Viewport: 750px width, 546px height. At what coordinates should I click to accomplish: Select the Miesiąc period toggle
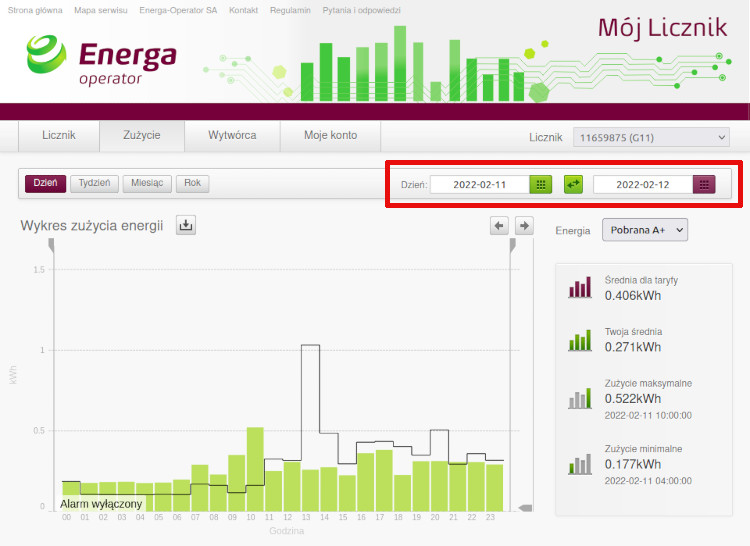click(147, 183)
